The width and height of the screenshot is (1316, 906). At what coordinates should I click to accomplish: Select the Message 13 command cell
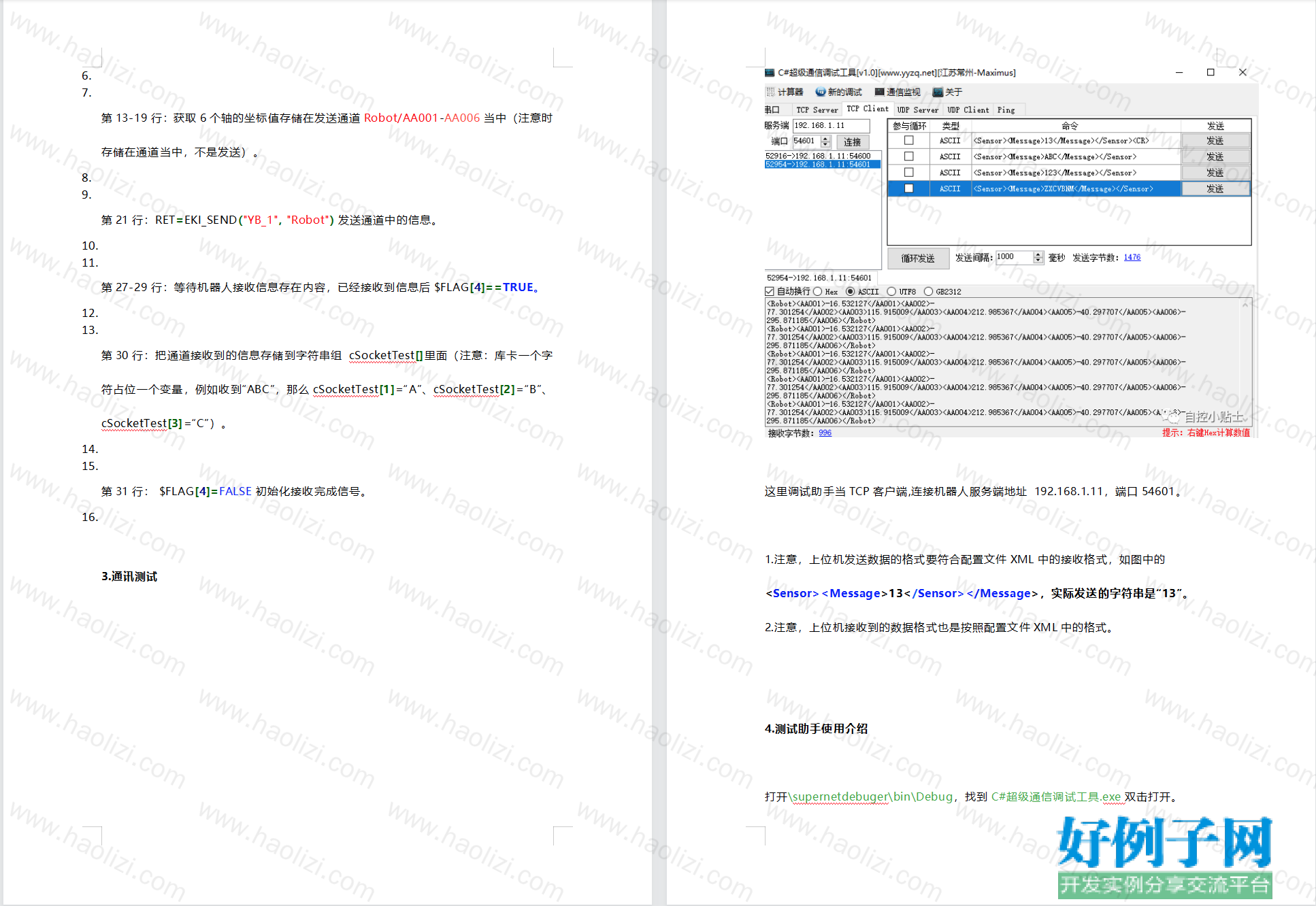point(1075,140)
